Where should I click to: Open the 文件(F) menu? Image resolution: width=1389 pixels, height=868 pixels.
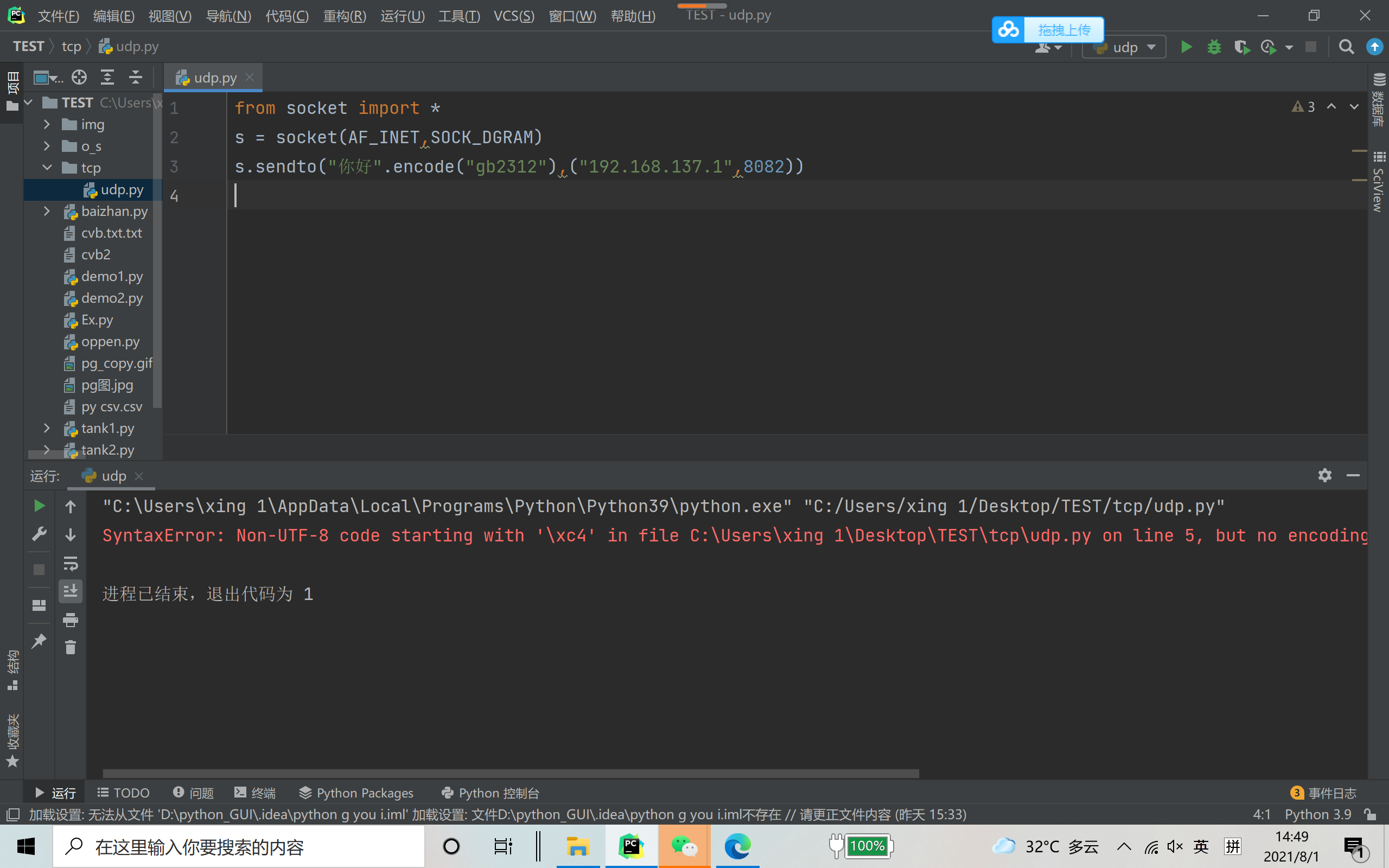(58, 16)
